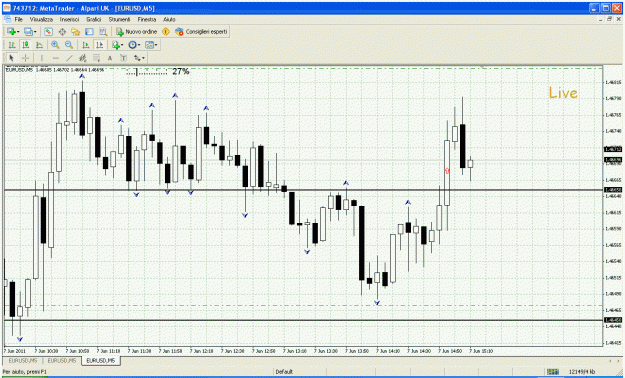Open the Templates icon
The height and width of the screenshot is (378, 625).
(149, 45)
